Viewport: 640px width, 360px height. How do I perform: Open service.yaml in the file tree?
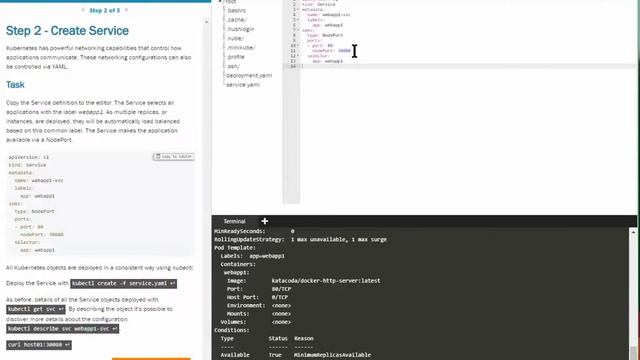coord(243,85)
